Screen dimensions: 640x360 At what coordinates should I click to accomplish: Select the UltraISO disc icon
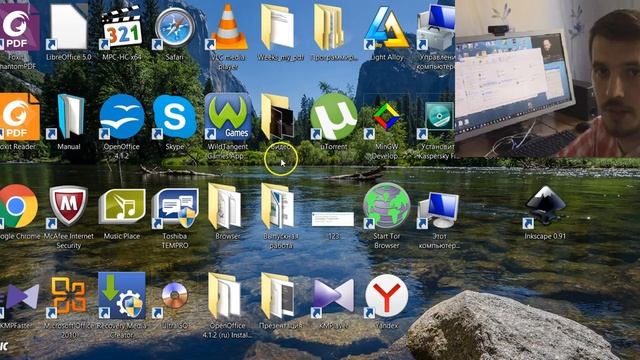(x=174, y=296)
